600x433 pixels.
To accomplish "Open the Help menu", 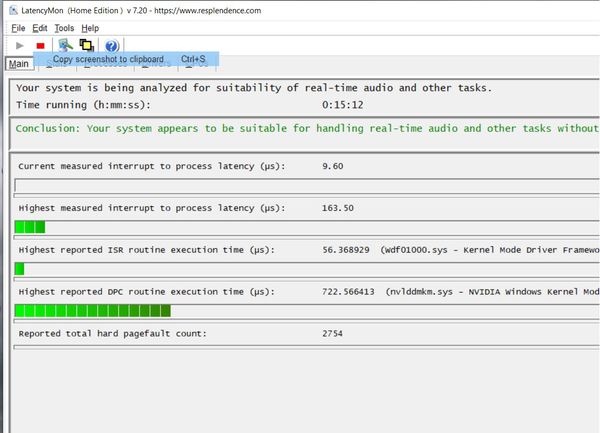I will point(90,28).
